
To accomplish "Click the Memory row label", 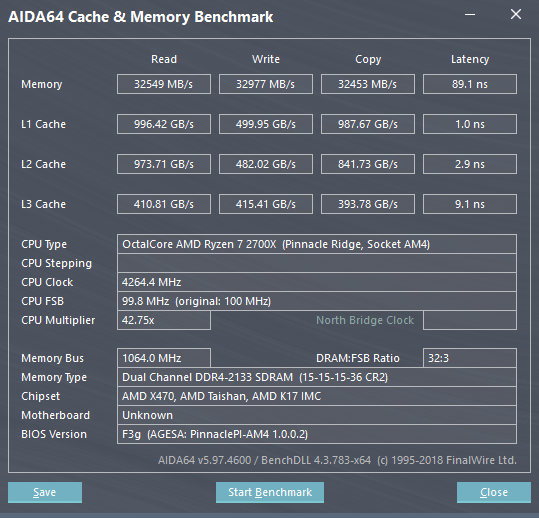I will click(x=42, y=84).
